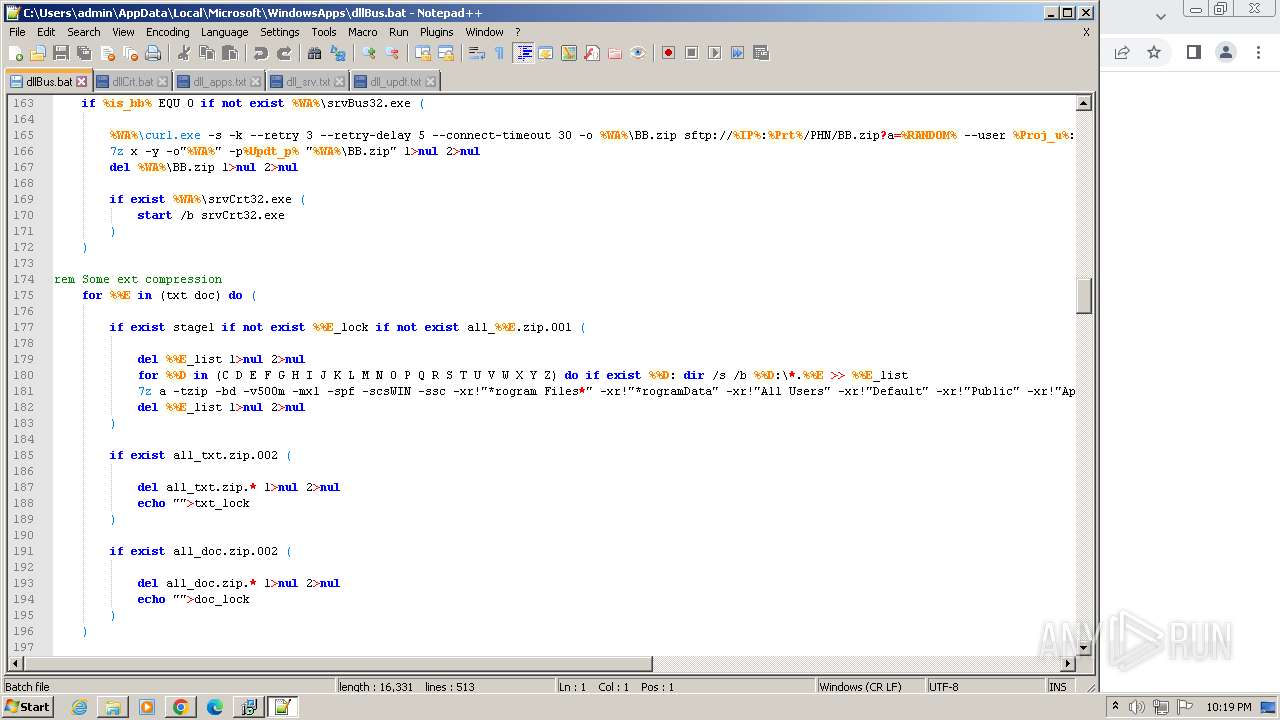The height and width of the screenshot is (720, 1280).
Task: Print the document via Print icon
Action: coord(153,53)
